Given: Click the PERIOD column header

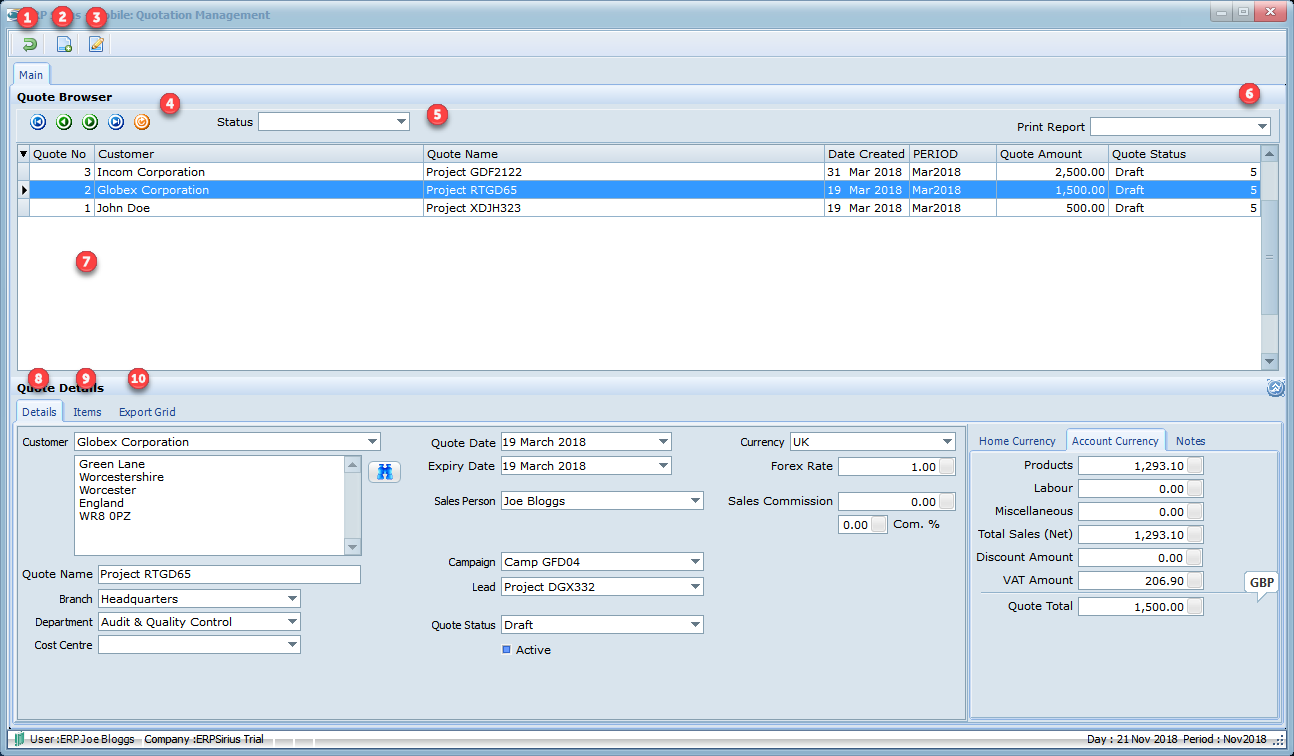Looking at the screenshot, I should pyautogui.click(x=952, y=154).
